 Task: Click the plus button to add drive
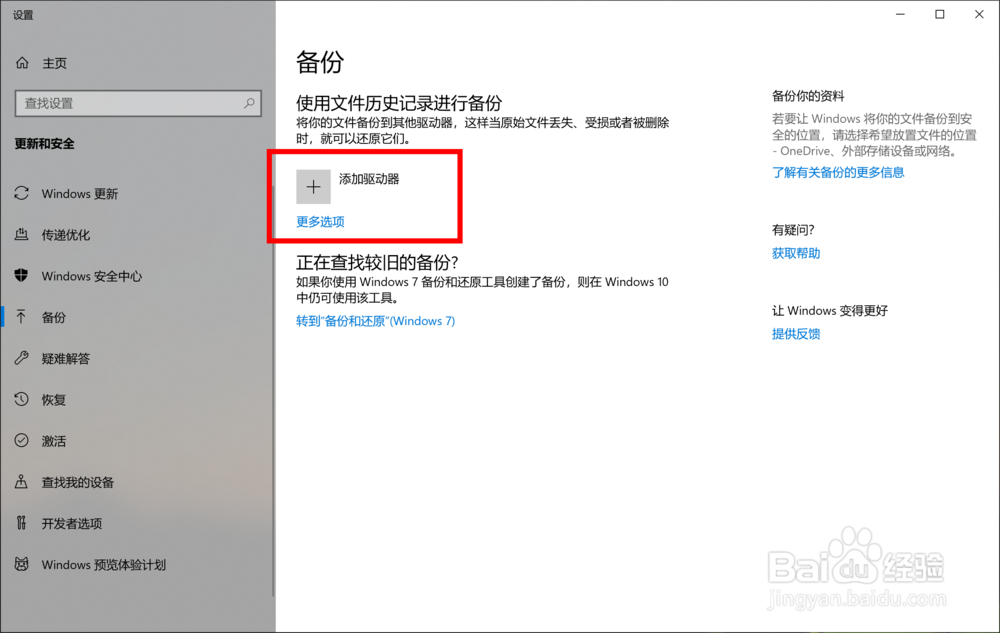[313, 187]
